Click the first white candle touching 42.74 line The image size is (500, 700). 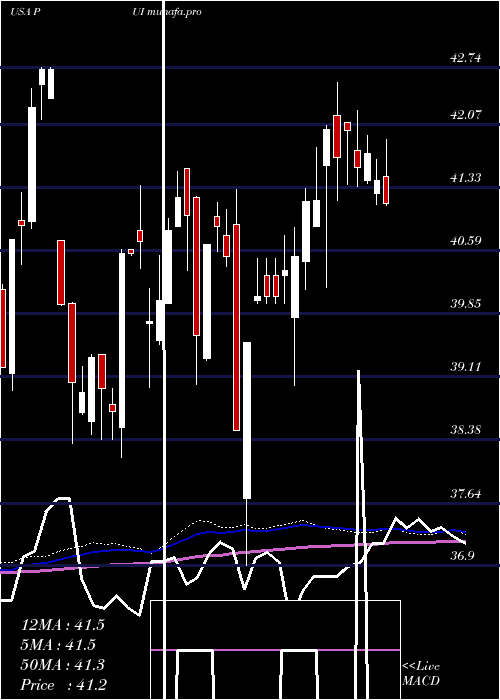(42, 76)
